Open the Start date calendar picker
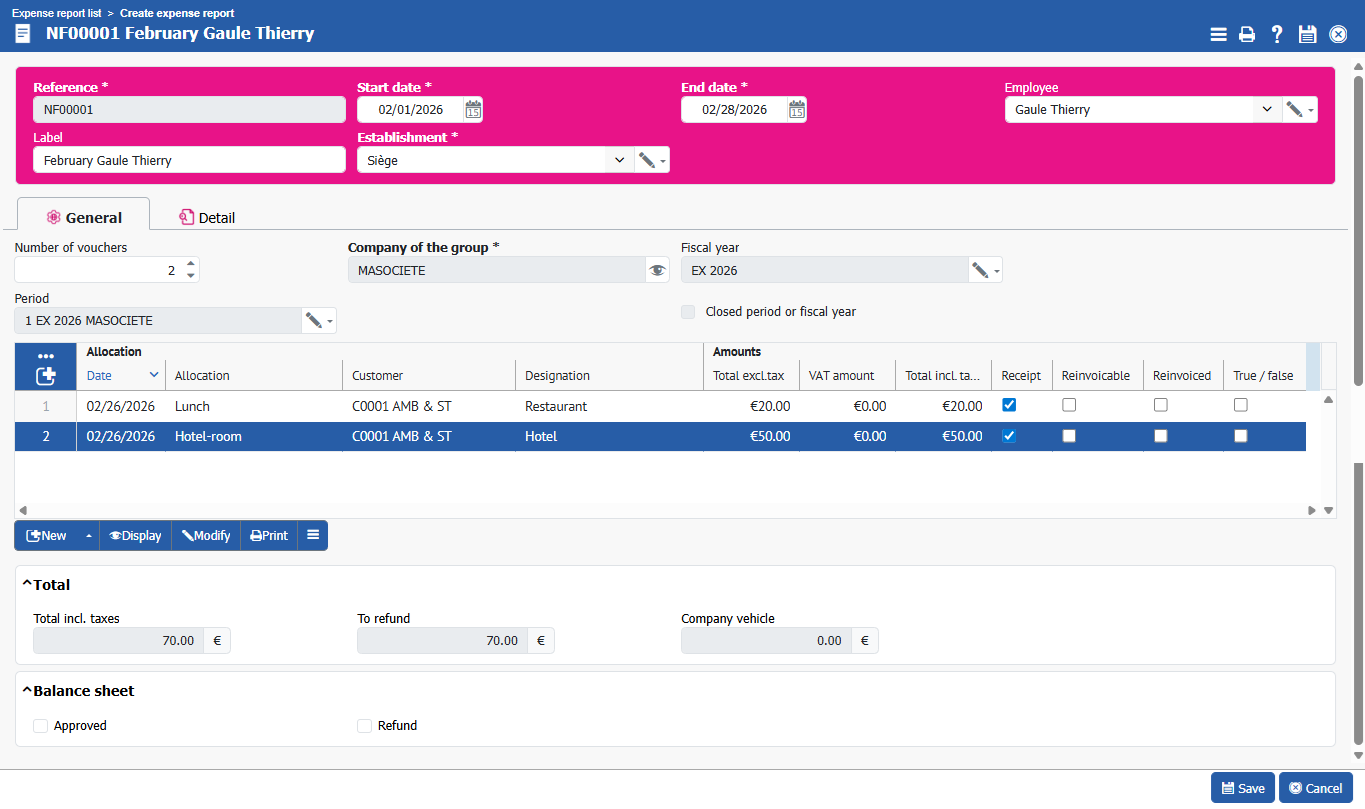The image size is (1365, 809). 474,110
